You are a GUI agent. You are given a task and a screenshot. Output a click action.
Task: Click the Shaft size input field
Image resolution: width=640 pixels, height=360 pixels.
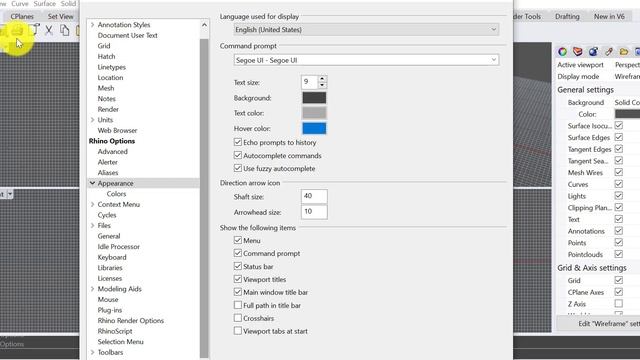[x=314, y=196]
